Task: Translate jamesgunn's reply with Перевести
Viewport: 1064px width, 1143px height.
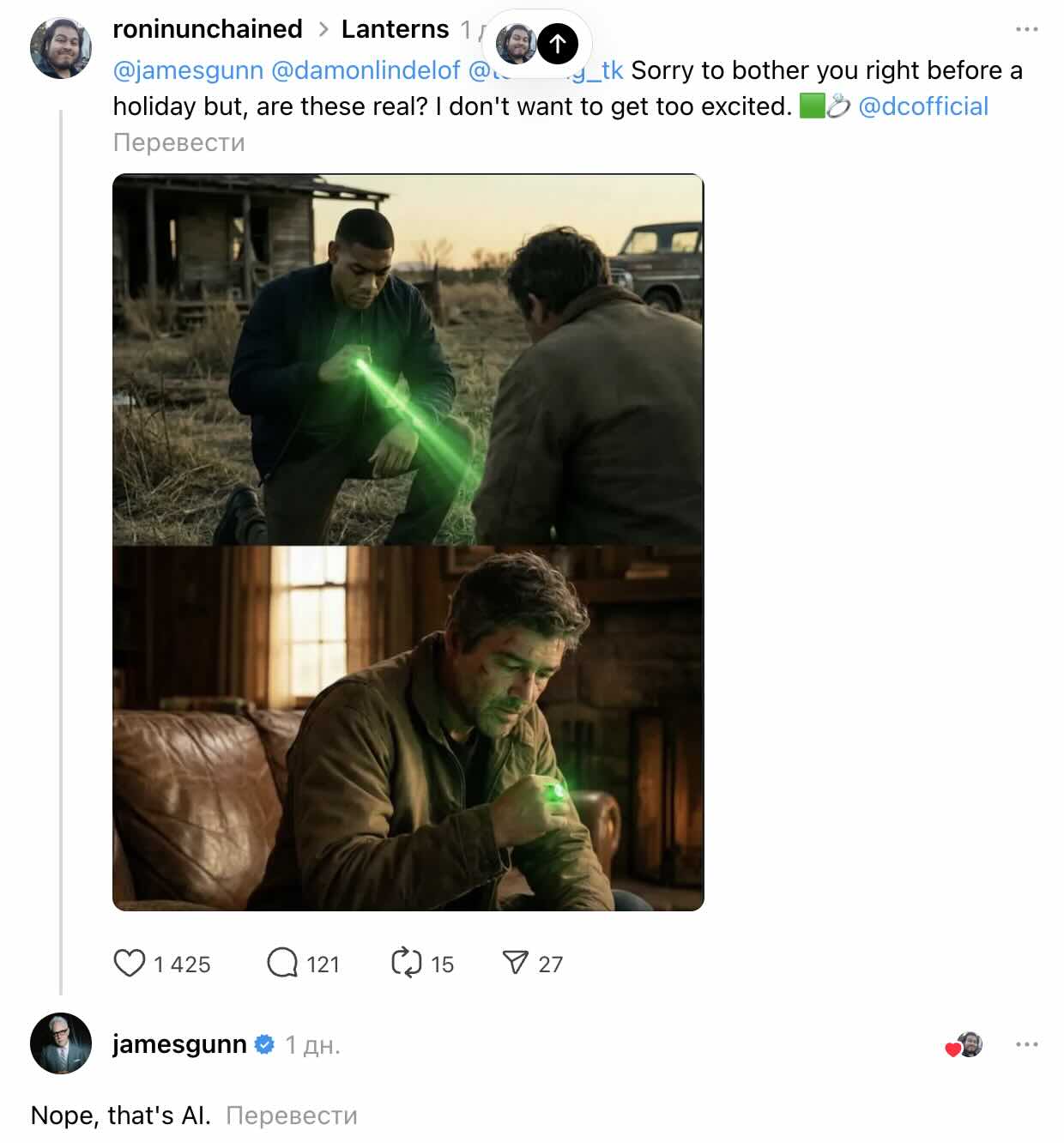Action: pyautogui.click(x=291, y=1116)
